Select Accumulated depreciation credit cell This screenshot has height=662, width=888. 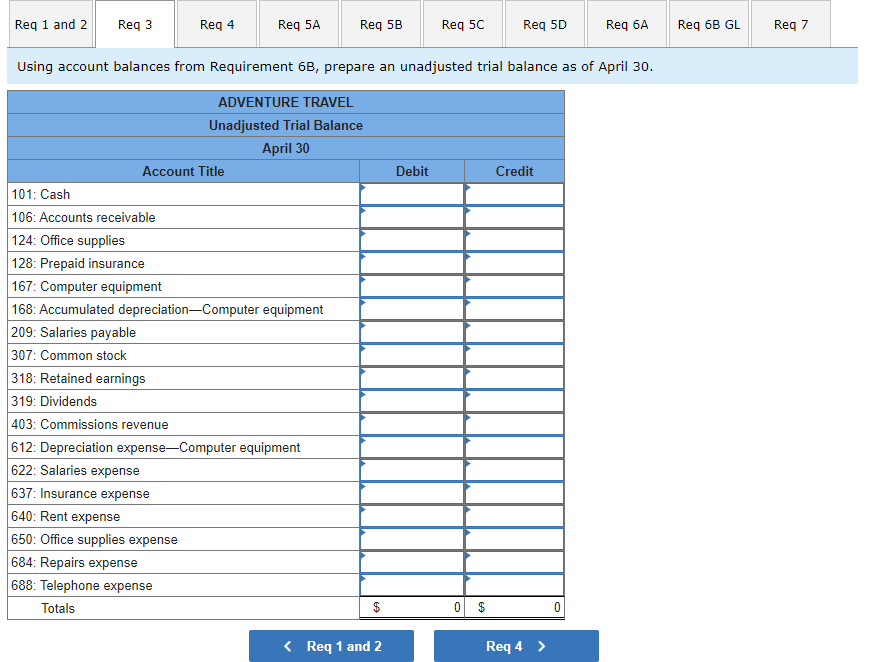click(514, 309)
